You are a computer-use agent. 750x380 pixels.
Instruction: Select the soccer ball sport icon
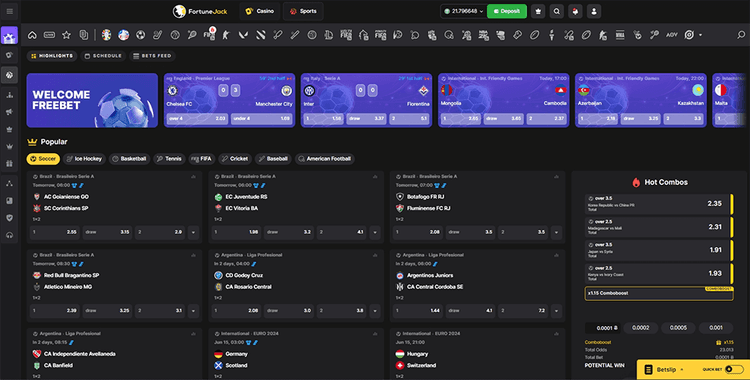click(141, 35)
